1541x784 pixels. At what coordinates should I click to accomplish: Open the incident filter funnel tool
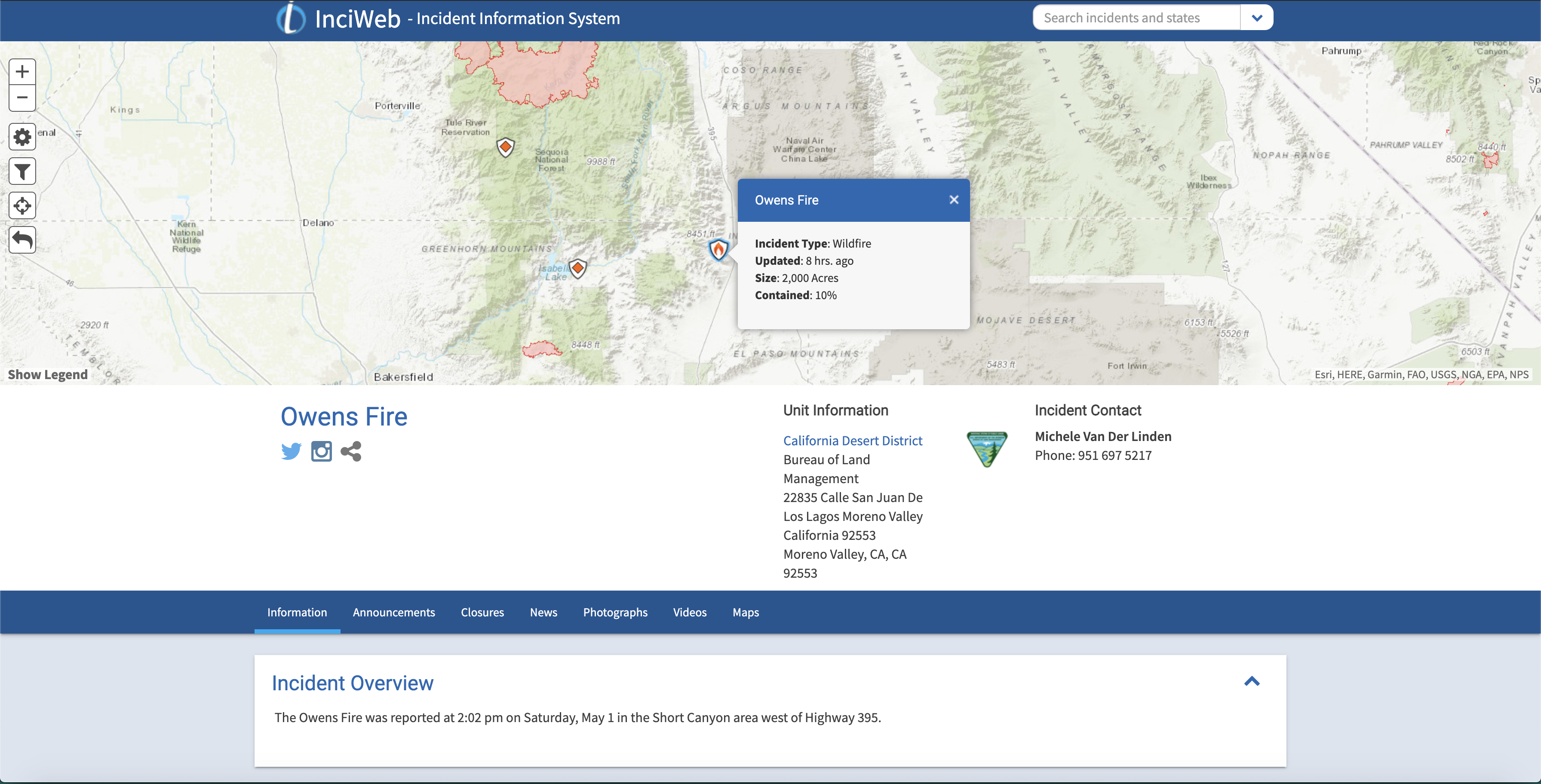point(22,171)
